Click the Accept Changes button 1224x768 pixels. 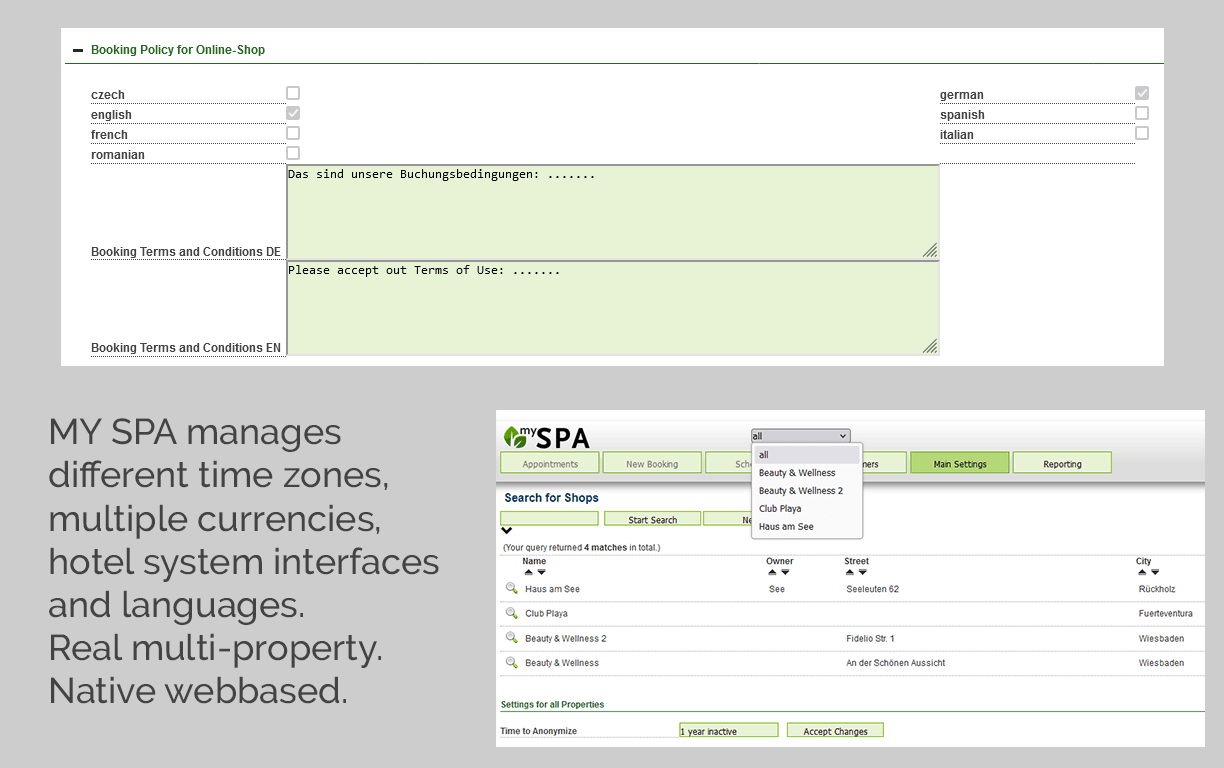pos(834,731)
